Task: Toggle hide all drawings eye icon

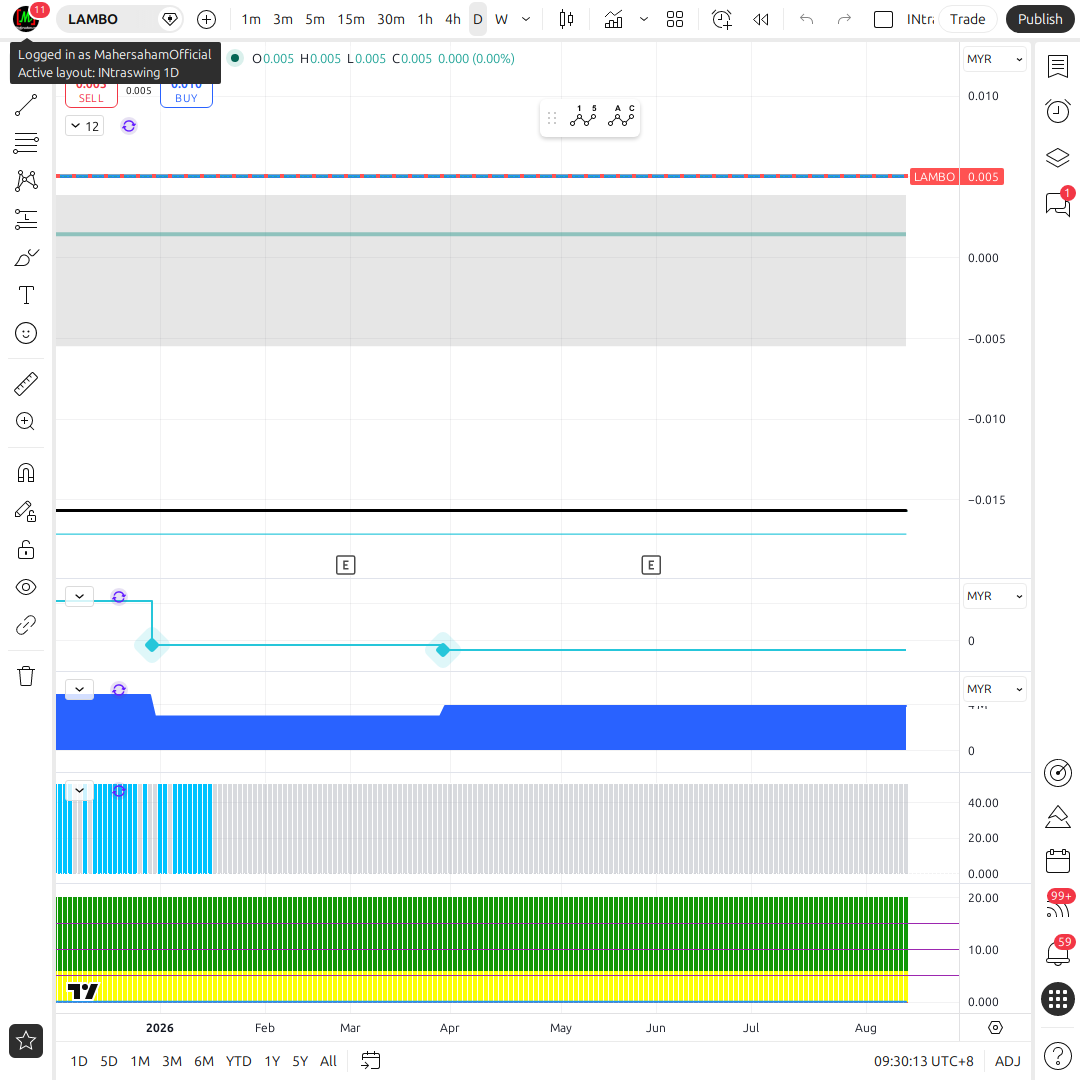Action: (25, 587)
